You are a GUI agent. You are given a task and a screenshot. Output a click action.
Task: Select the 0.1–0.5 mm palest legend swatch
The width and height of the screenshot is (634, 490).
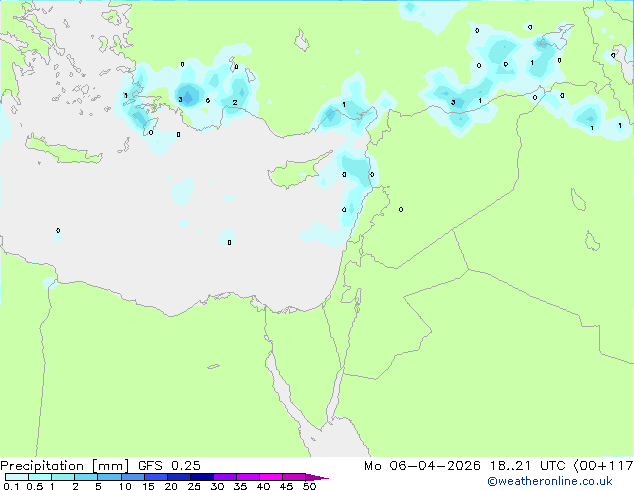[x=17, y=477]
